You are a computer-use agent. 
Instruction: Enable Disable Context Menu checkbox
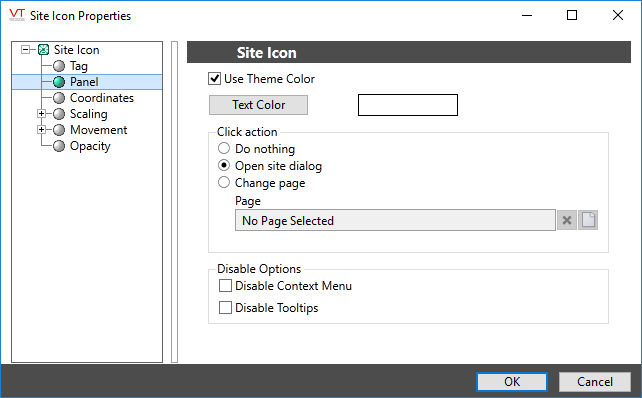[225, 285]
